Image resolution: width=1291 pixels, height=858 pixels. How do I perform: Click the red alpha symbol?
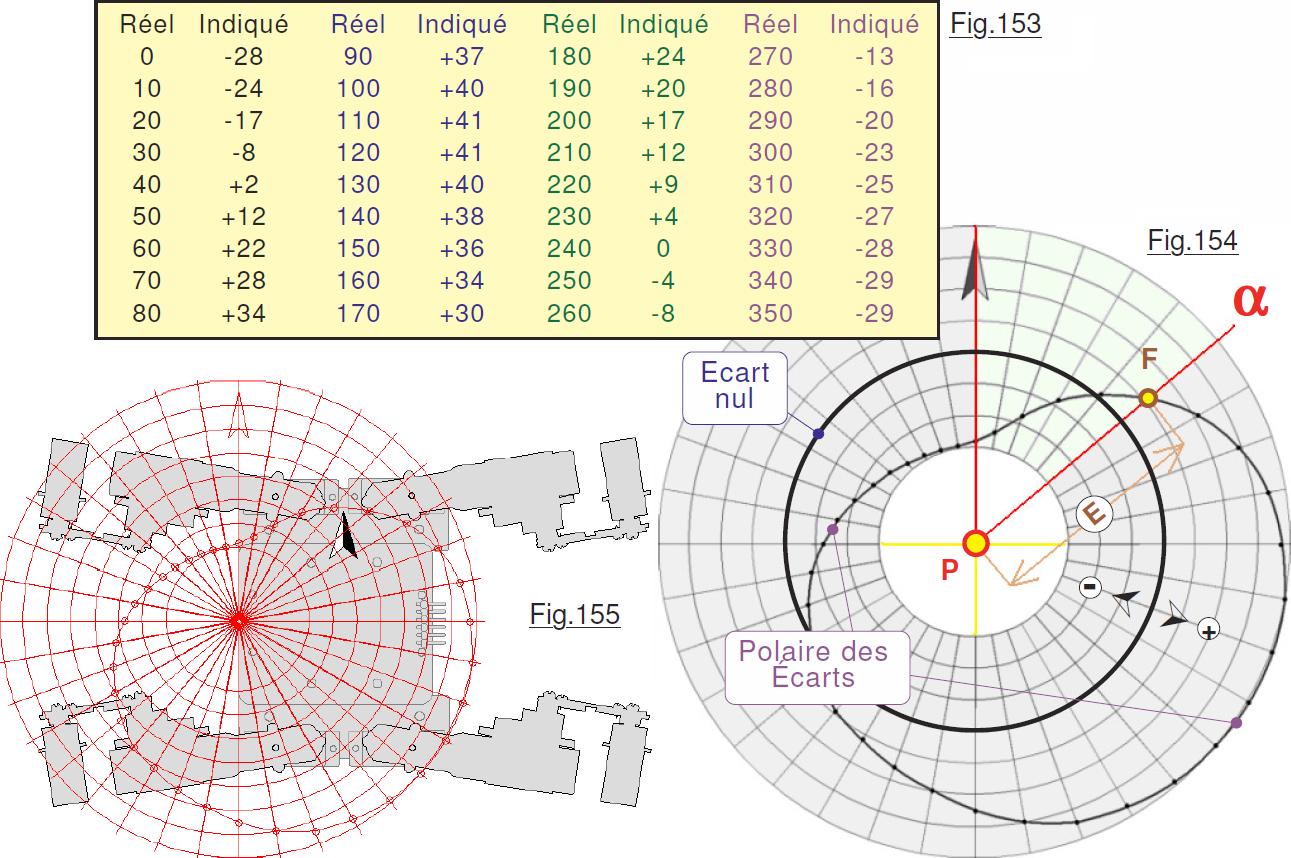tap(1250, 300)
